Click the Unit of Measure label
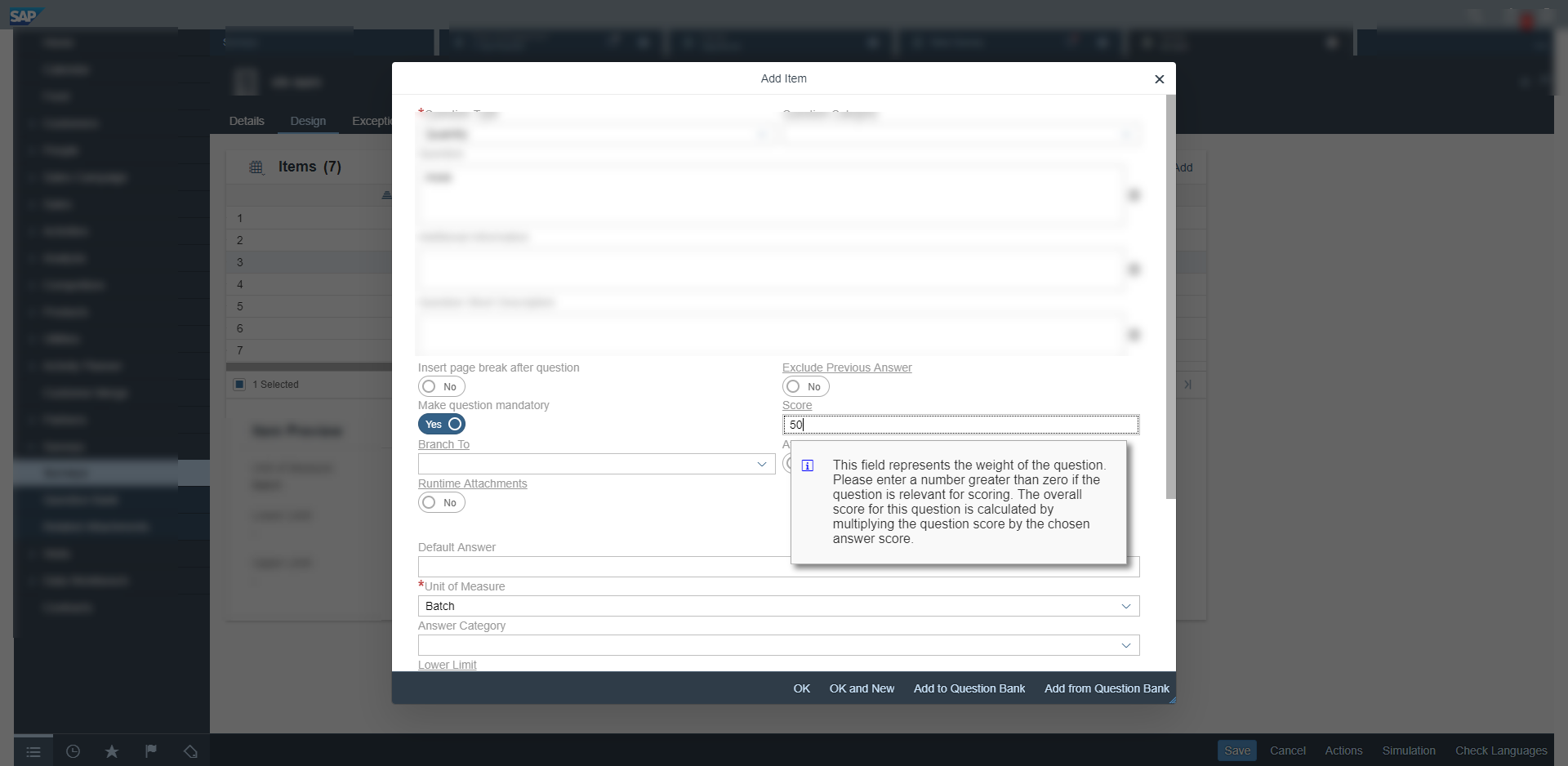The width and height of the screenshot is (1568, 766). point(465,586)
